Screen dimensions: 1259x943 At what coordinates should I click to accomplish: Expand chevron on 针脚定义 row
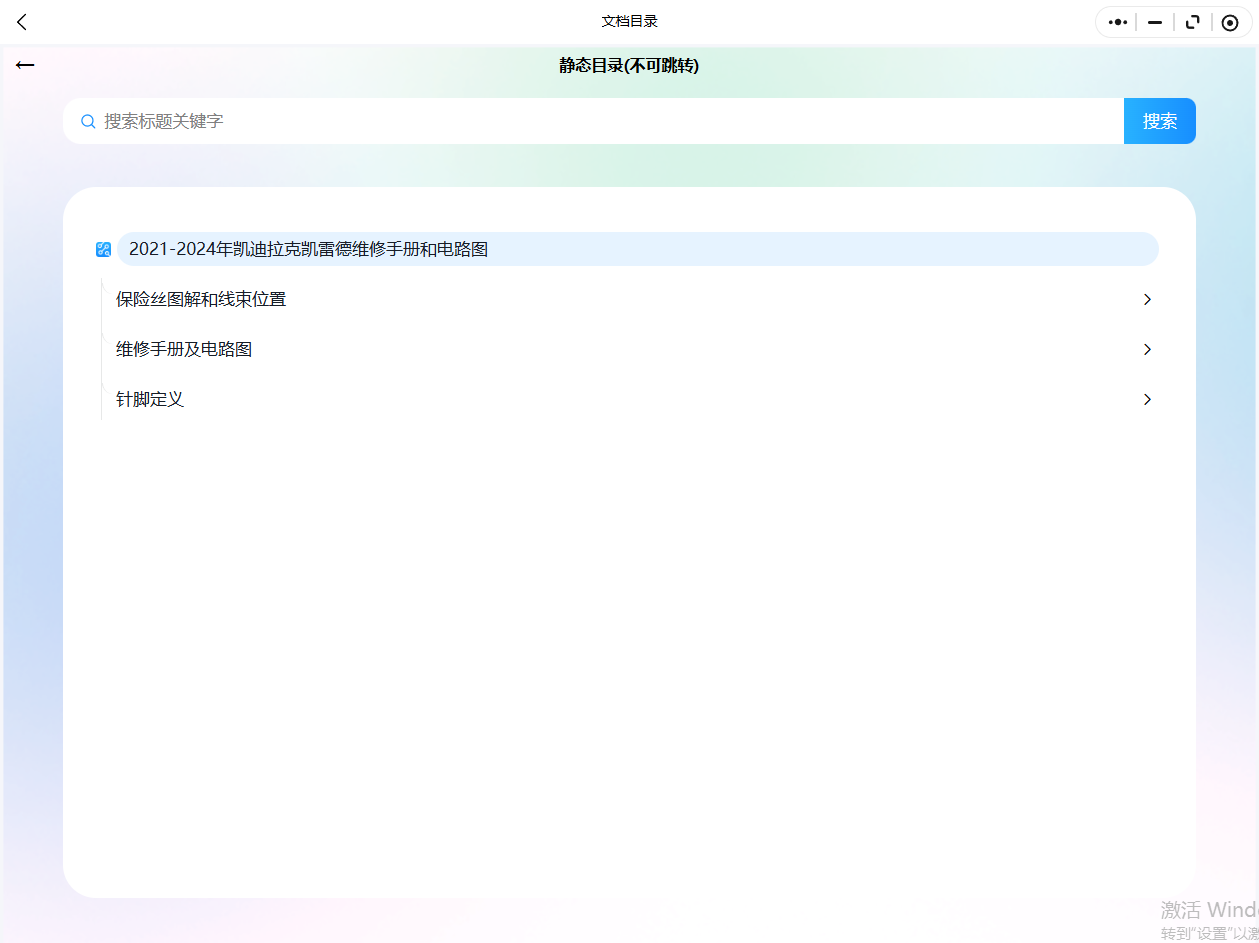[x=1147, y=399]
